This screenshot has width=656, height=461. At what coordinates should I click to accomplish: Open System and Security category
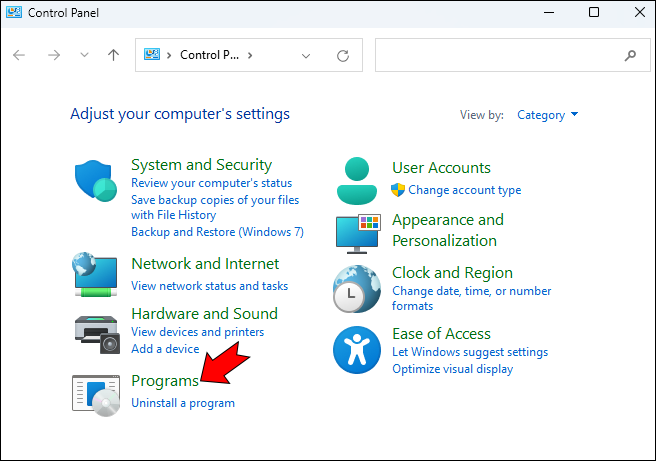click(202, 165)
